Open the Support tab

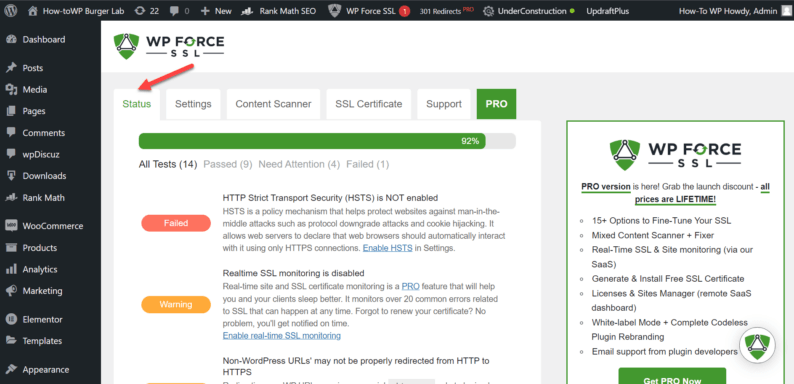(444, 104)
